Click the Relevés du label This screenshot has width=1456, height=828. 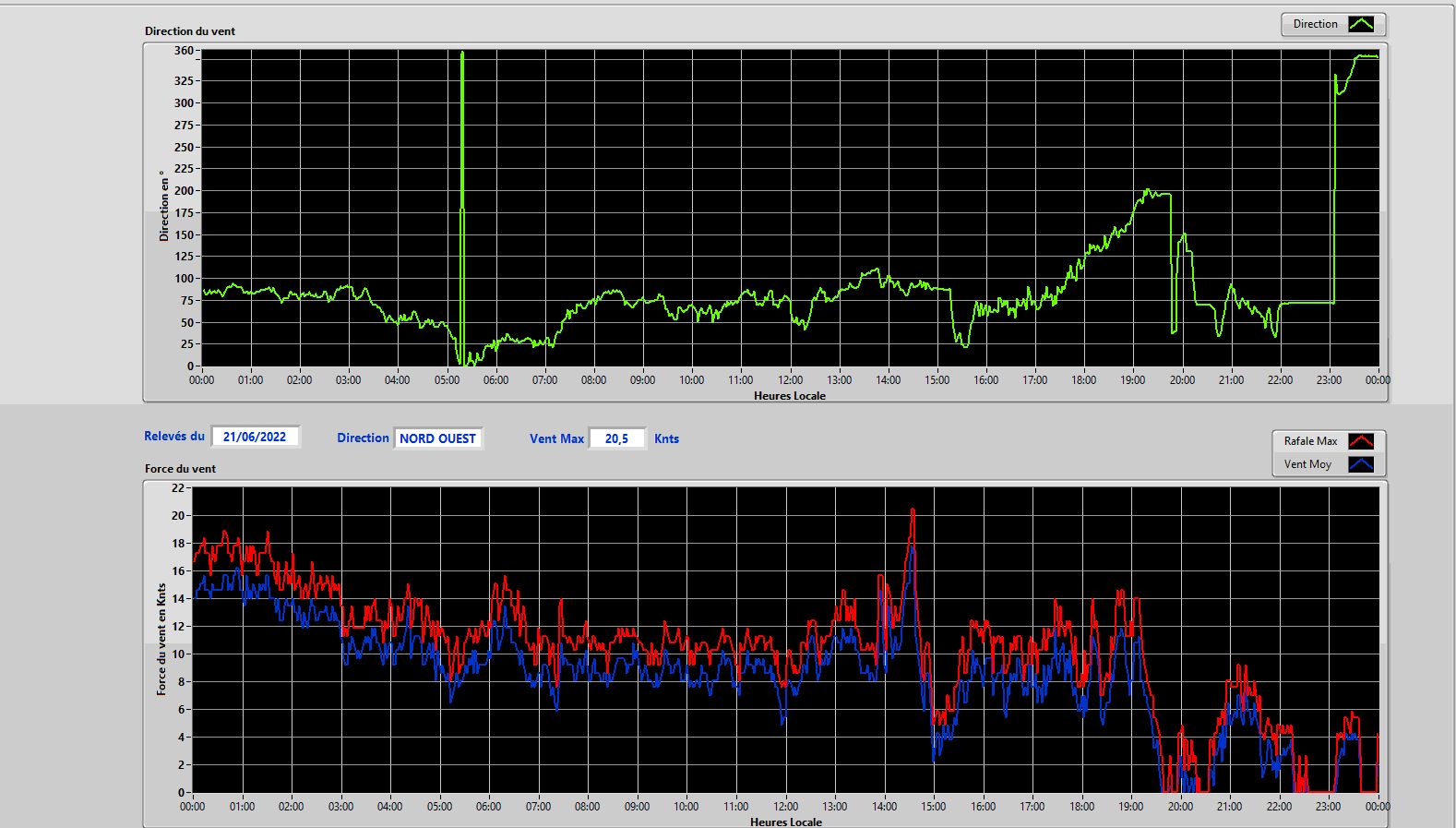click(x=174, y=436)
